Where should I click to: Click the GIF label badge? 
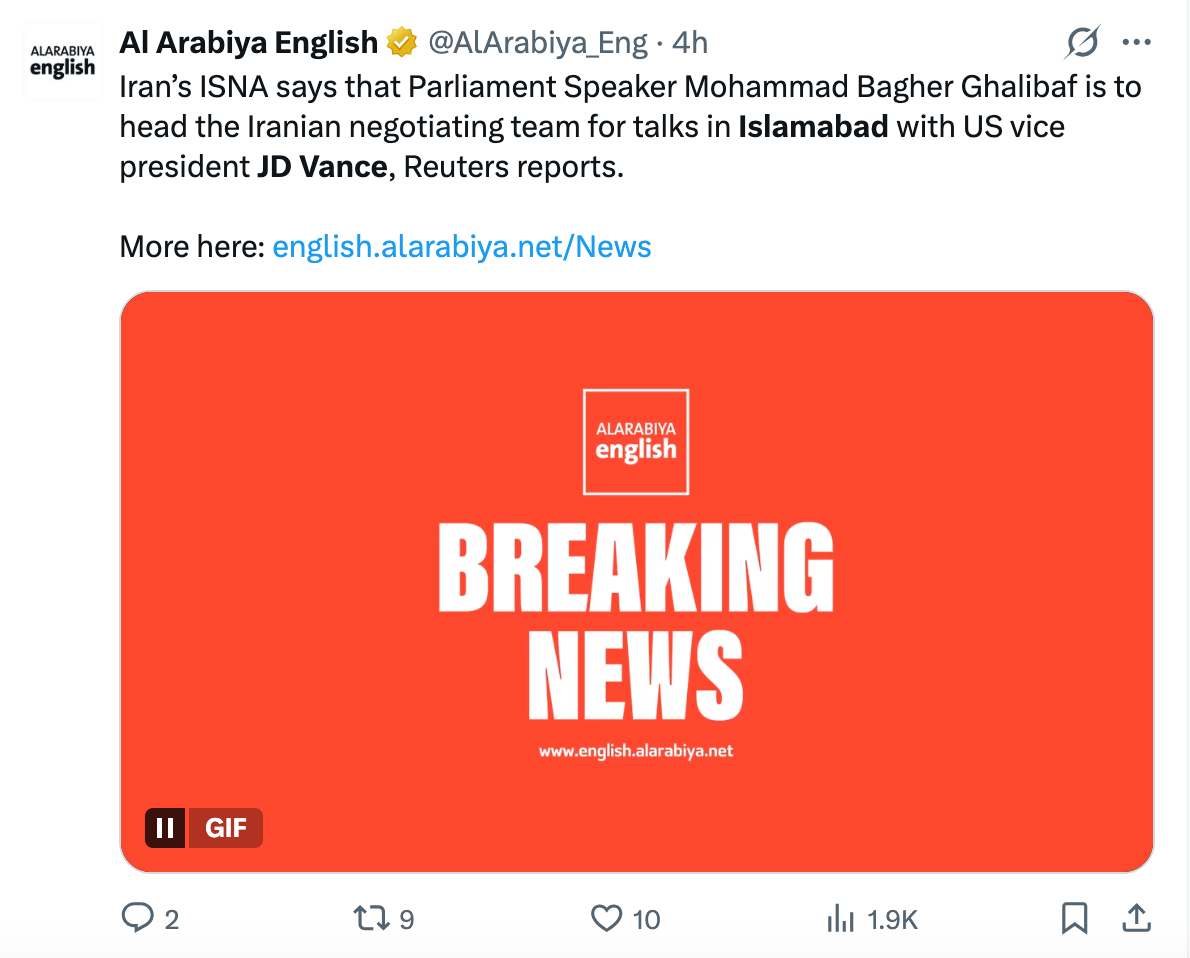coord(225,827)
